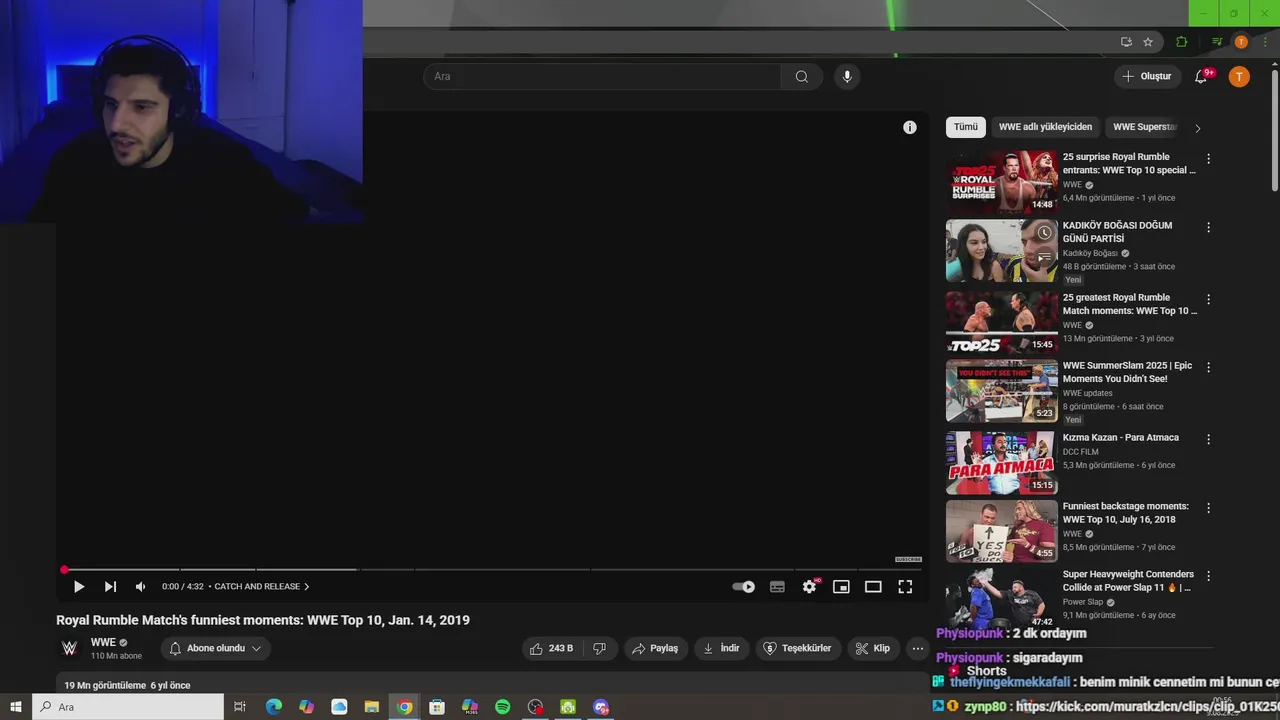
Task: Bookmark this page with the star icon
Action: point(1148,42)
